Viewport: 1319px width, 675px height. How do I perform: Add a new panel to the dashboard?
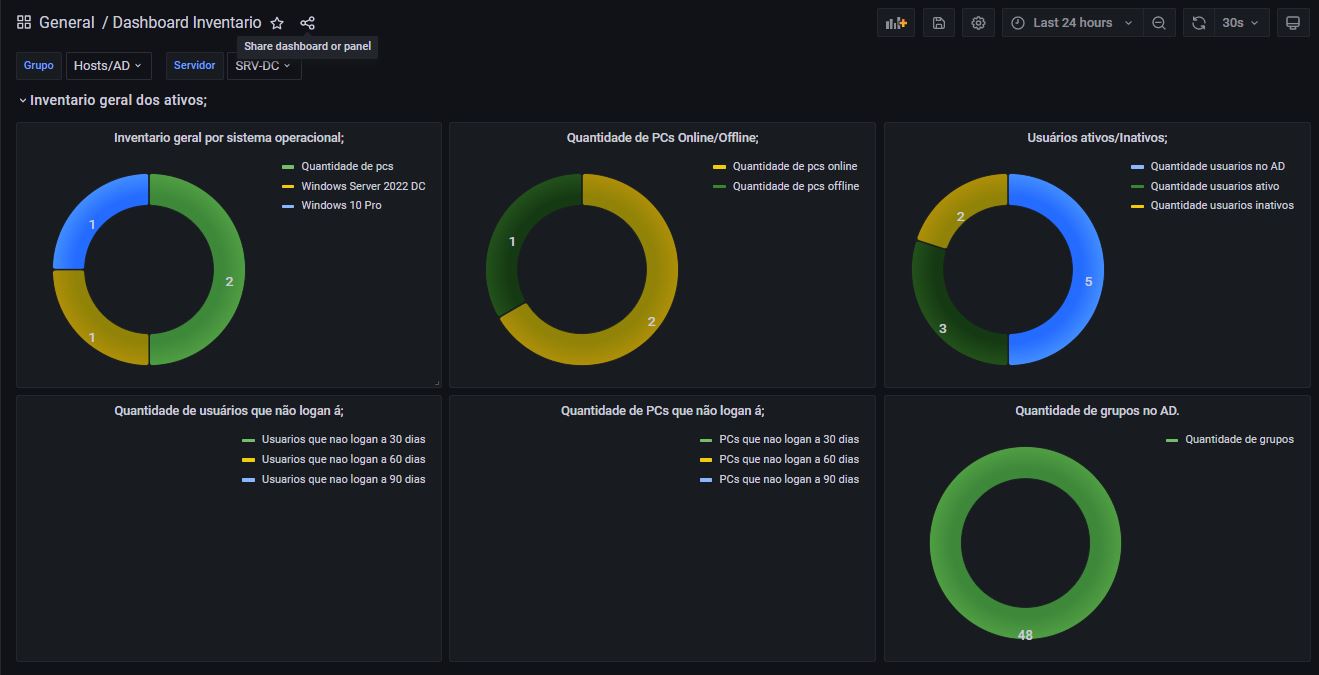coord(895,23)
